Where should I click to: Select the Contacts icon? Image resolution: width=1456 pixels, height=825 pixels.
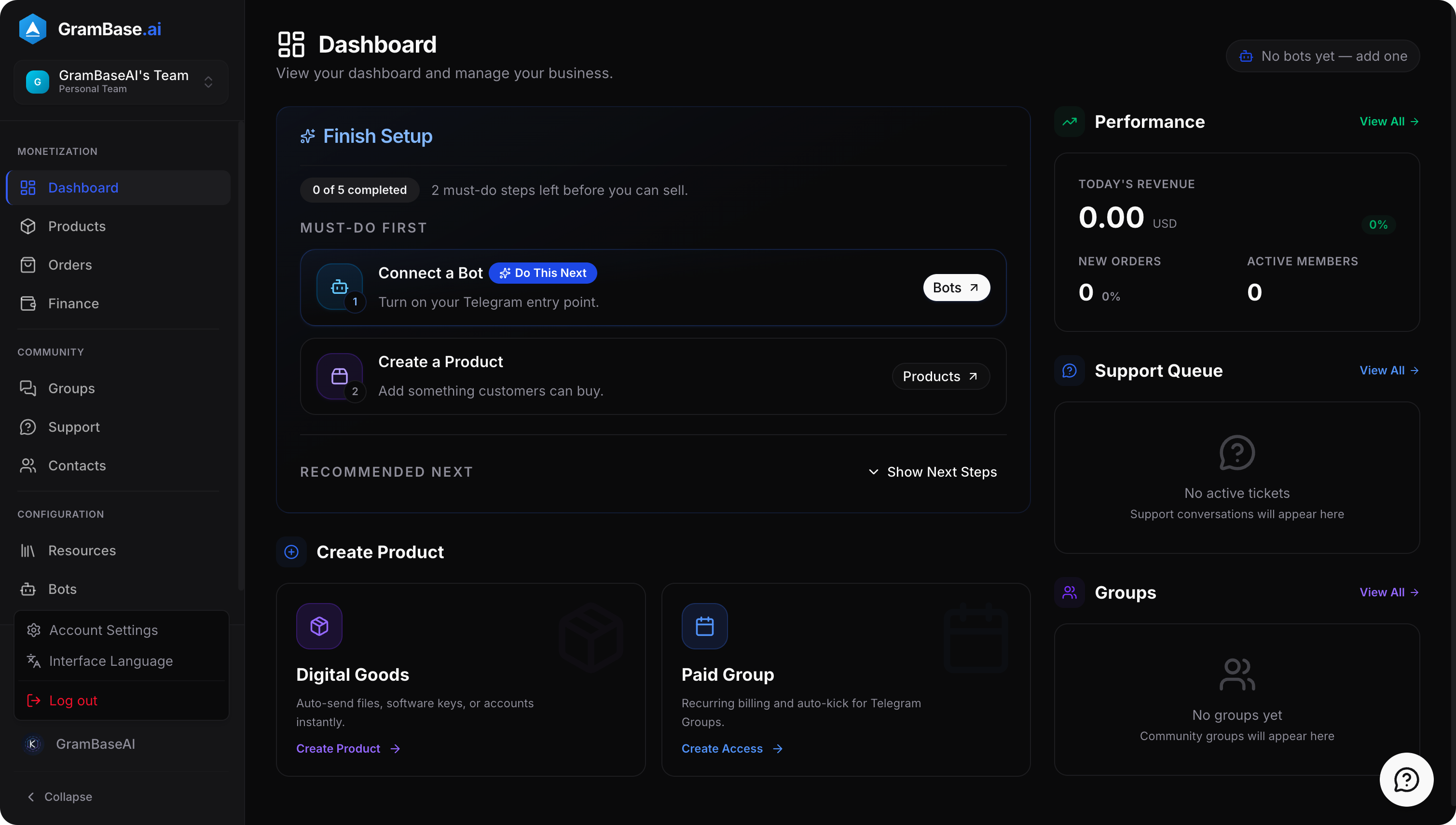[x=29, y=465]
